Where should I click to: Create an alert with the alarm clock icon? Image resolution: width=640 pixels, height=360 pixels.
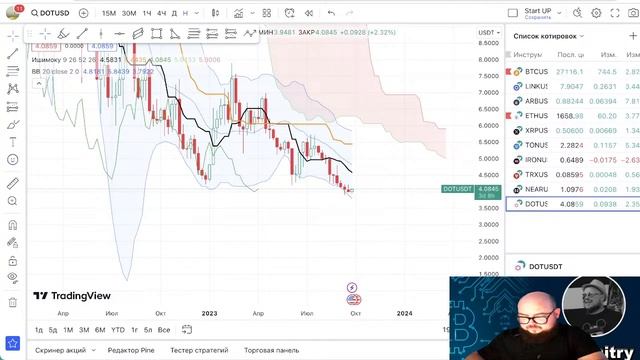point(289,13)
